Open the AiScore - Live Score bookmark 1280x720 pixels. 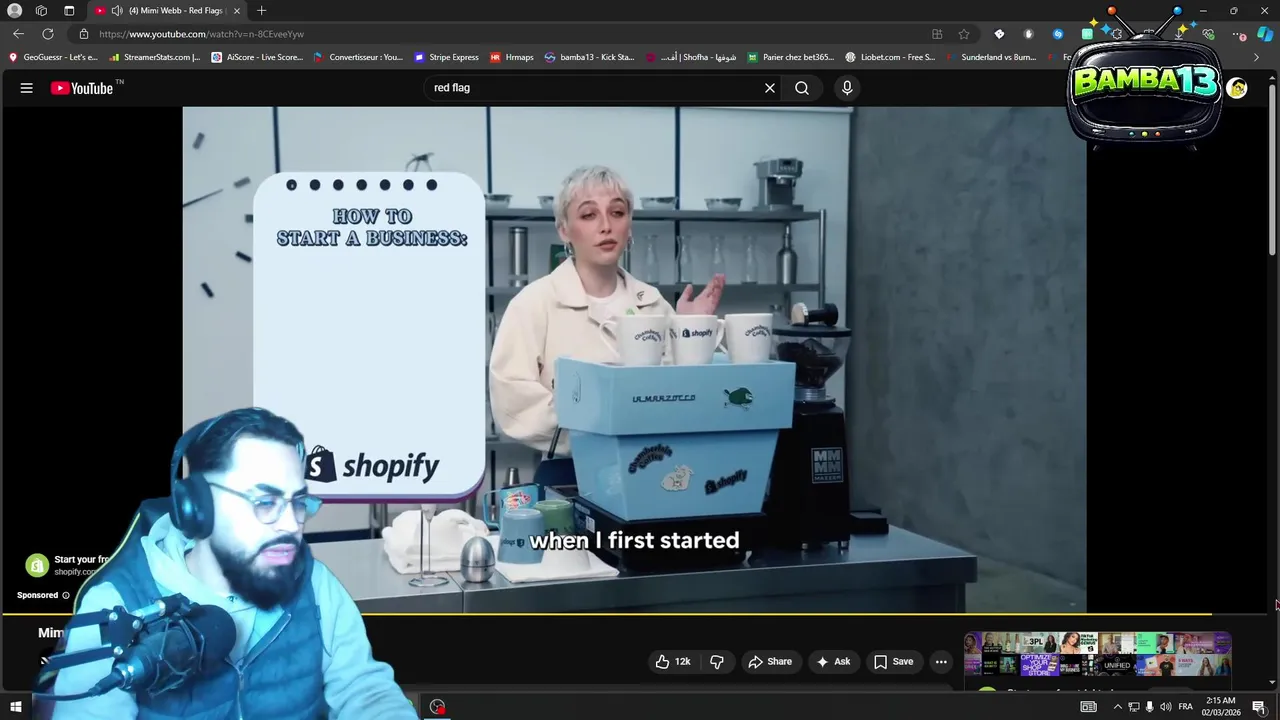(x=258, y=57)
